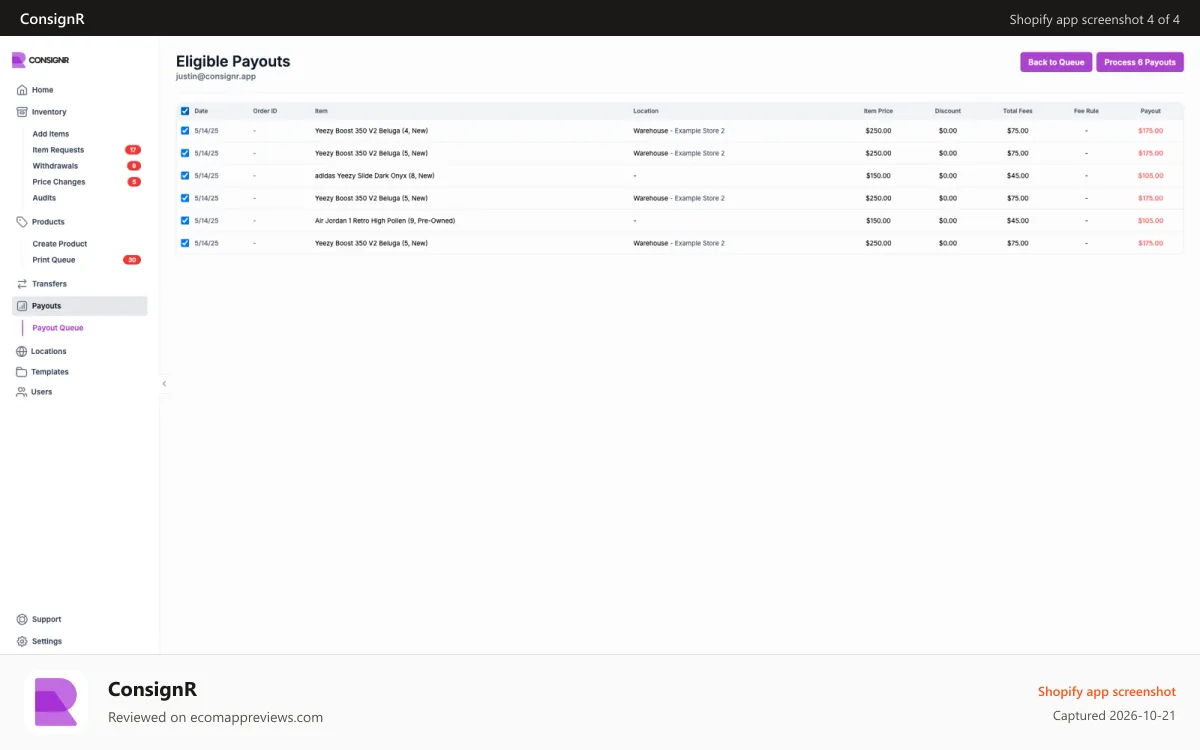Click the Process 6 Payouts button
Screen dimensions: 1200x750
click(1140, 62)
